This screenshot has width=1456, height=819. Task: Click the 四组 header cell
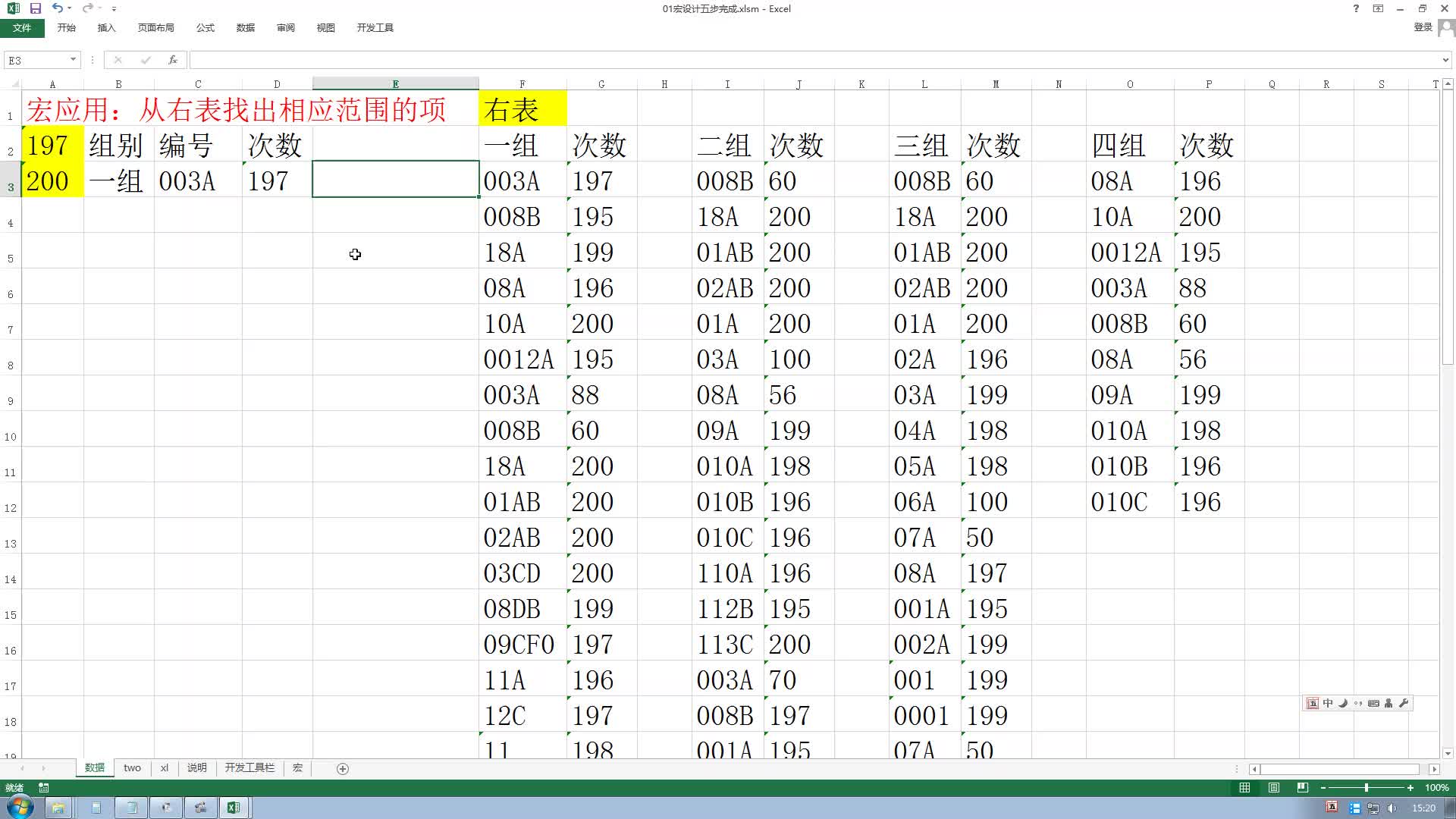click(1130, 144)
